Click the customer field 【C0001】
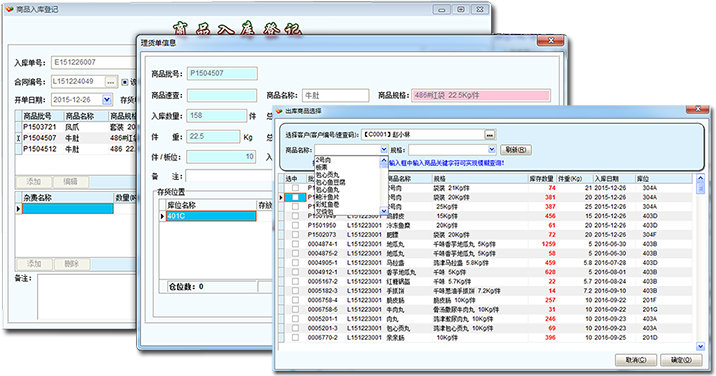716x376 pixels. tap(423, 135)
